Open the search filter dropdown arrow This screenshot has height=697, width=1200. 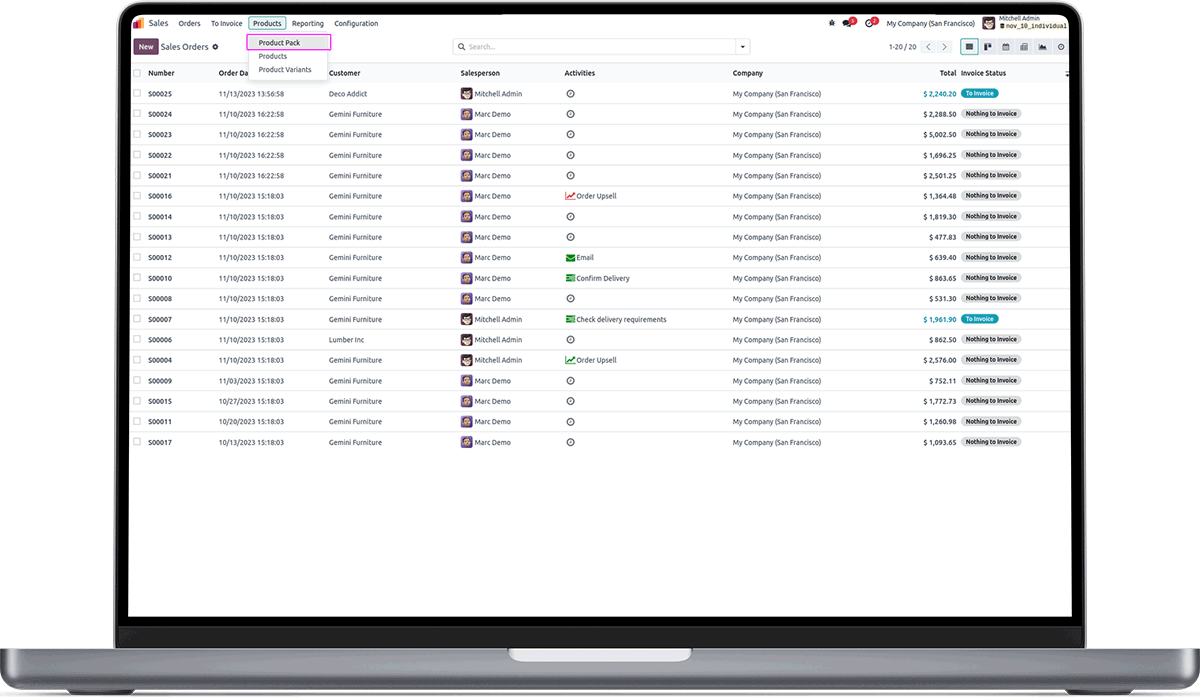[742, 47]
